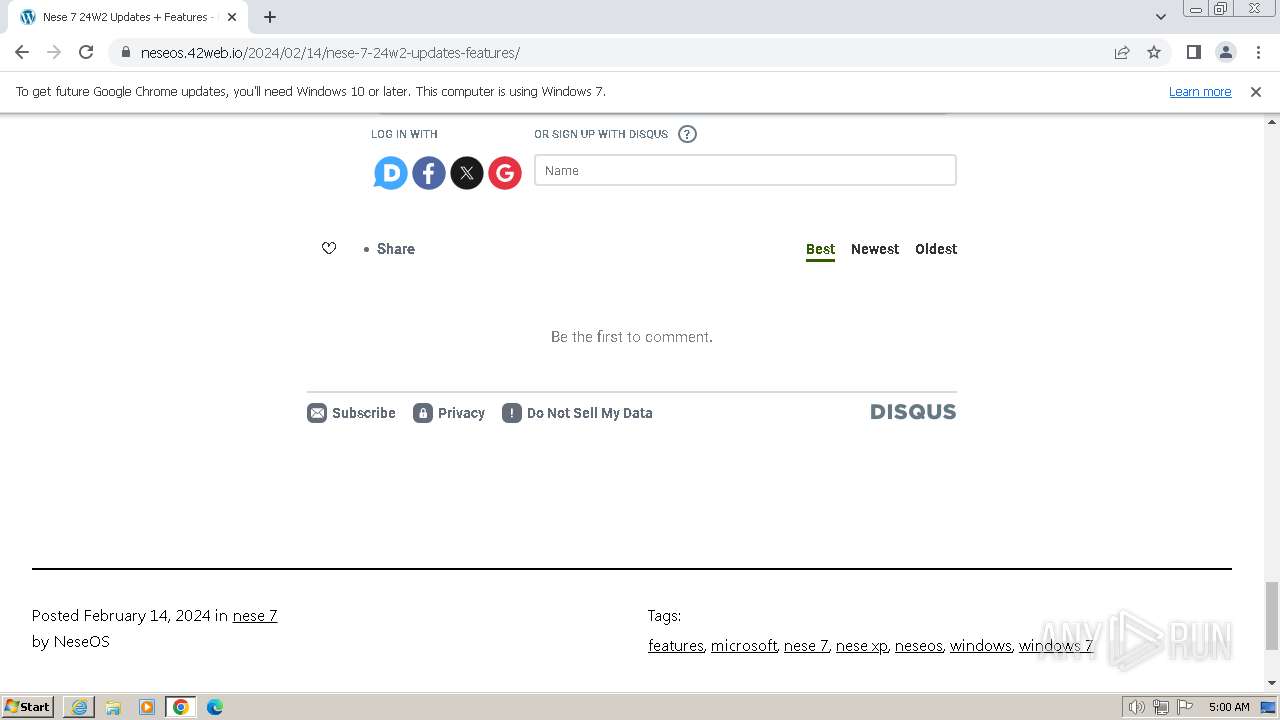This screenshot has width=1280, height=720.
Task: Click Do Not Sell My Data
Action: point(577,413)
